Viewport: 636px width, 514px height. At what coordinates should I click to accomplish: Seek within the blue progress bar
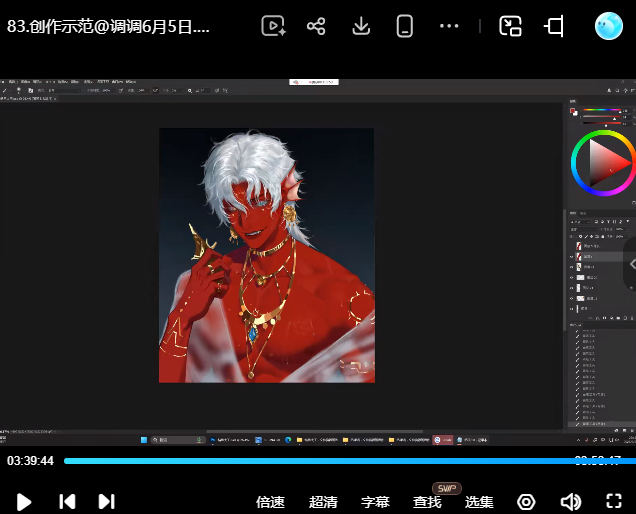point(350,461)
